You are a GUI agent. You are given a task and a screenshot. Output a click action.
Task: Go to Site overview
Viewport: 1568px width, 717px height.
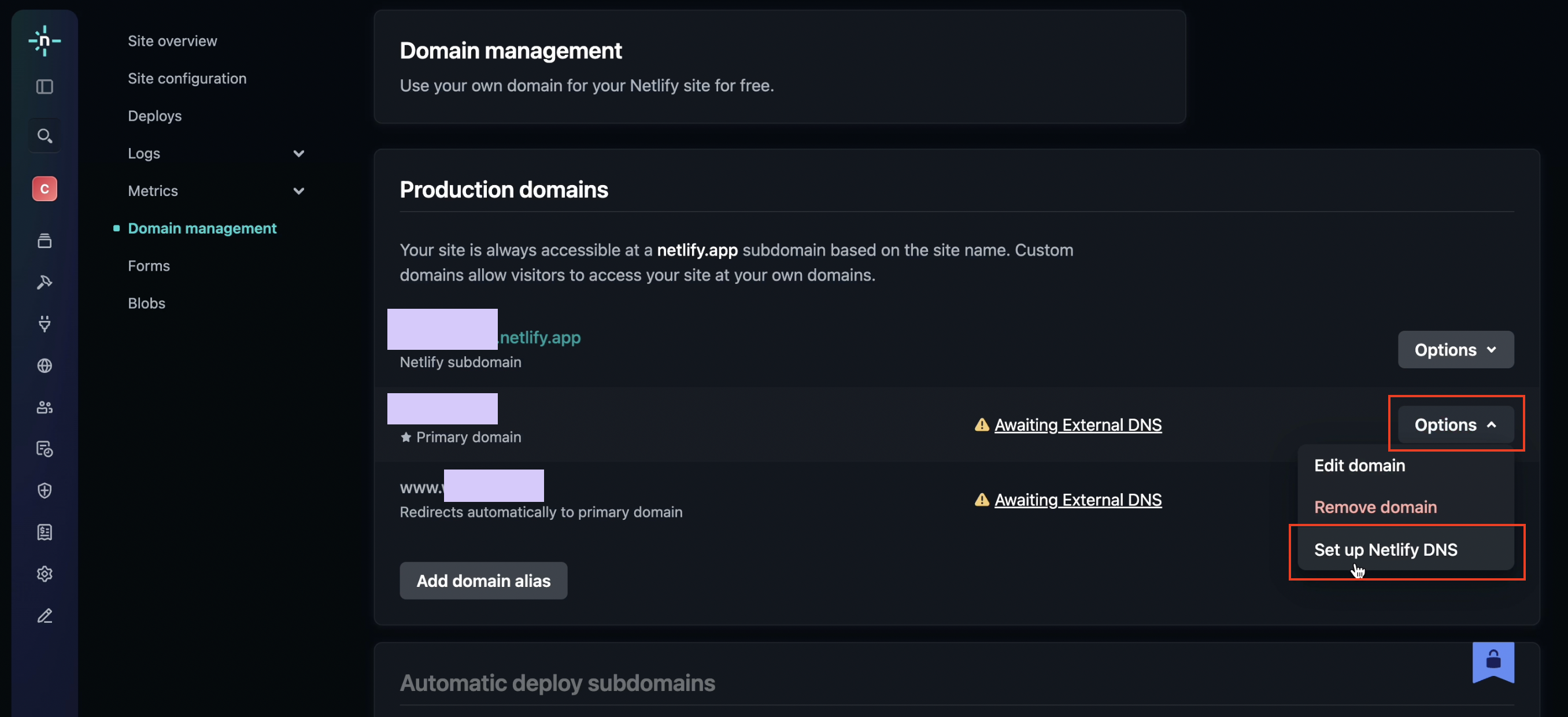172,41
